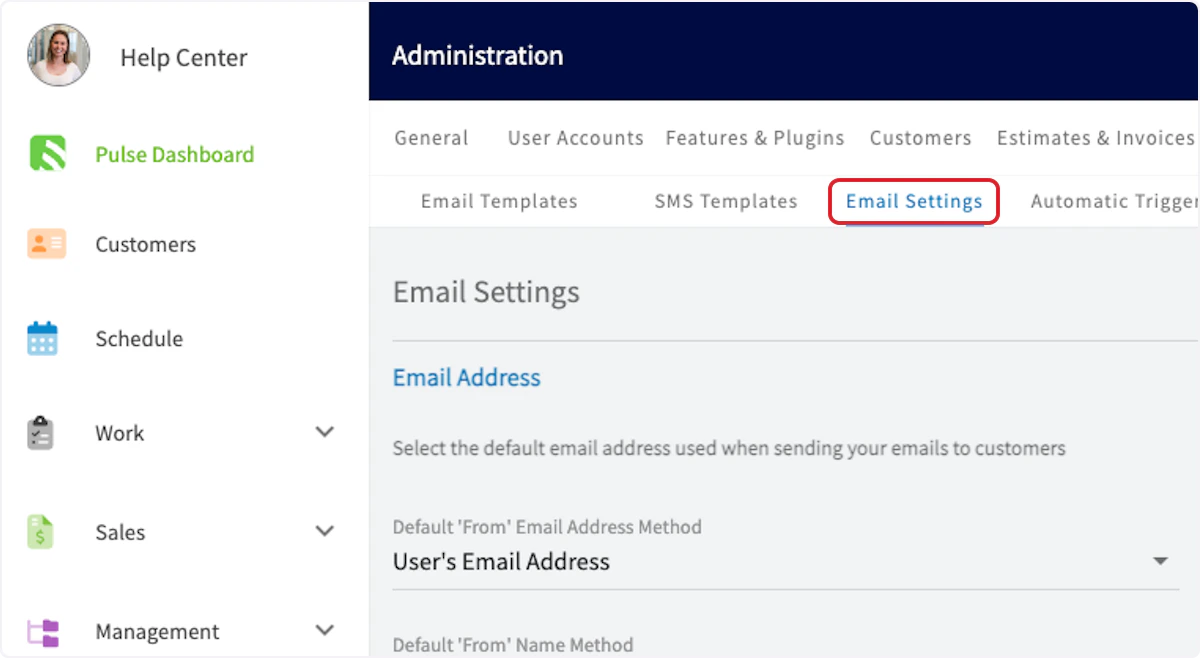Click the Administration page title
The height and width of the screenshot is (658, 1200).
tap(477, 55)
